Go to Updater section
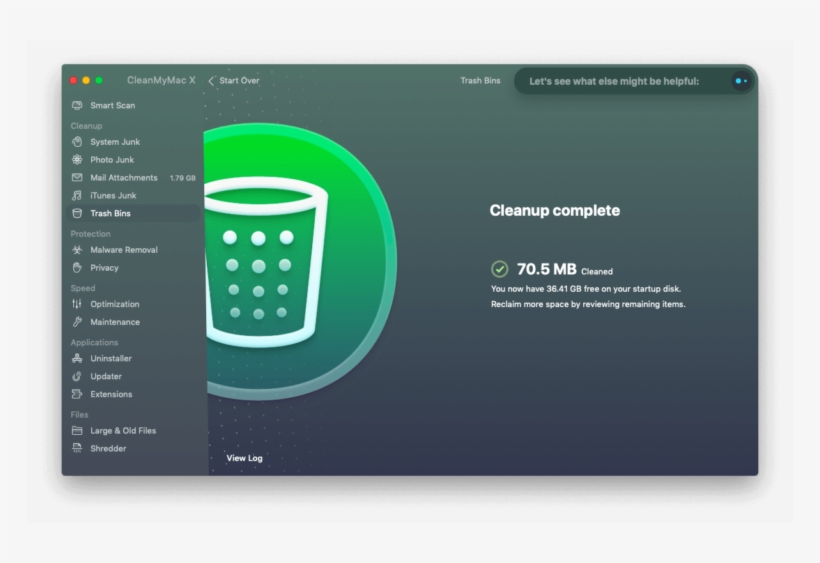 pos(133,376)
